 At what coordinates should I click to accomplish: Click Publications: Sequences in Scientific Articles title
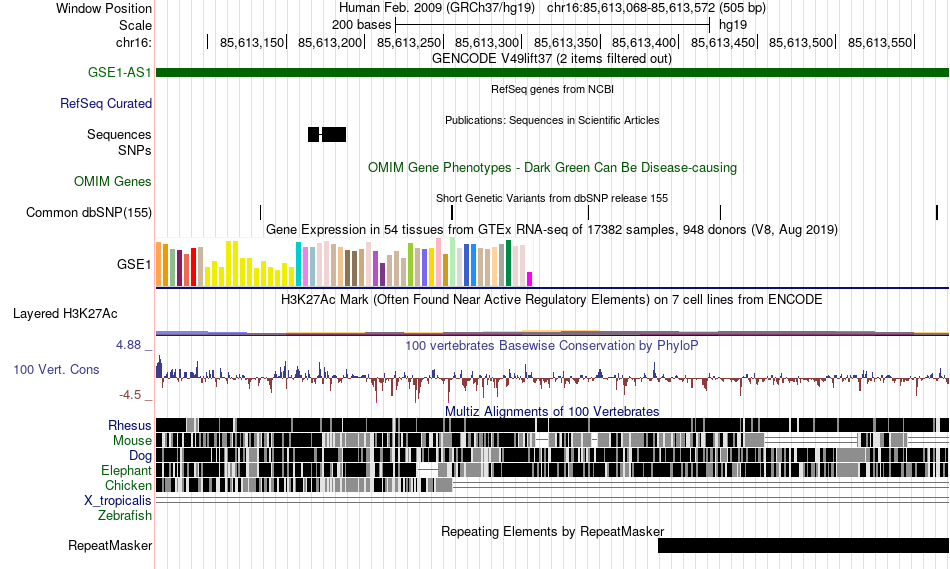[x=552, y=120]
